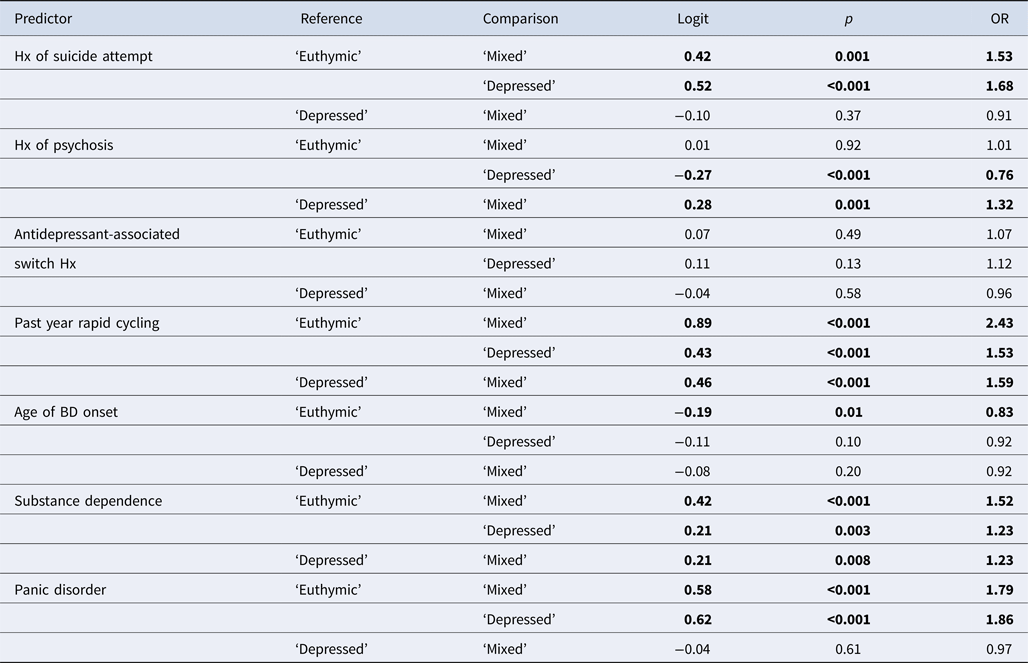
Task: Select the Comparison column header
Action: pos(520,19)
